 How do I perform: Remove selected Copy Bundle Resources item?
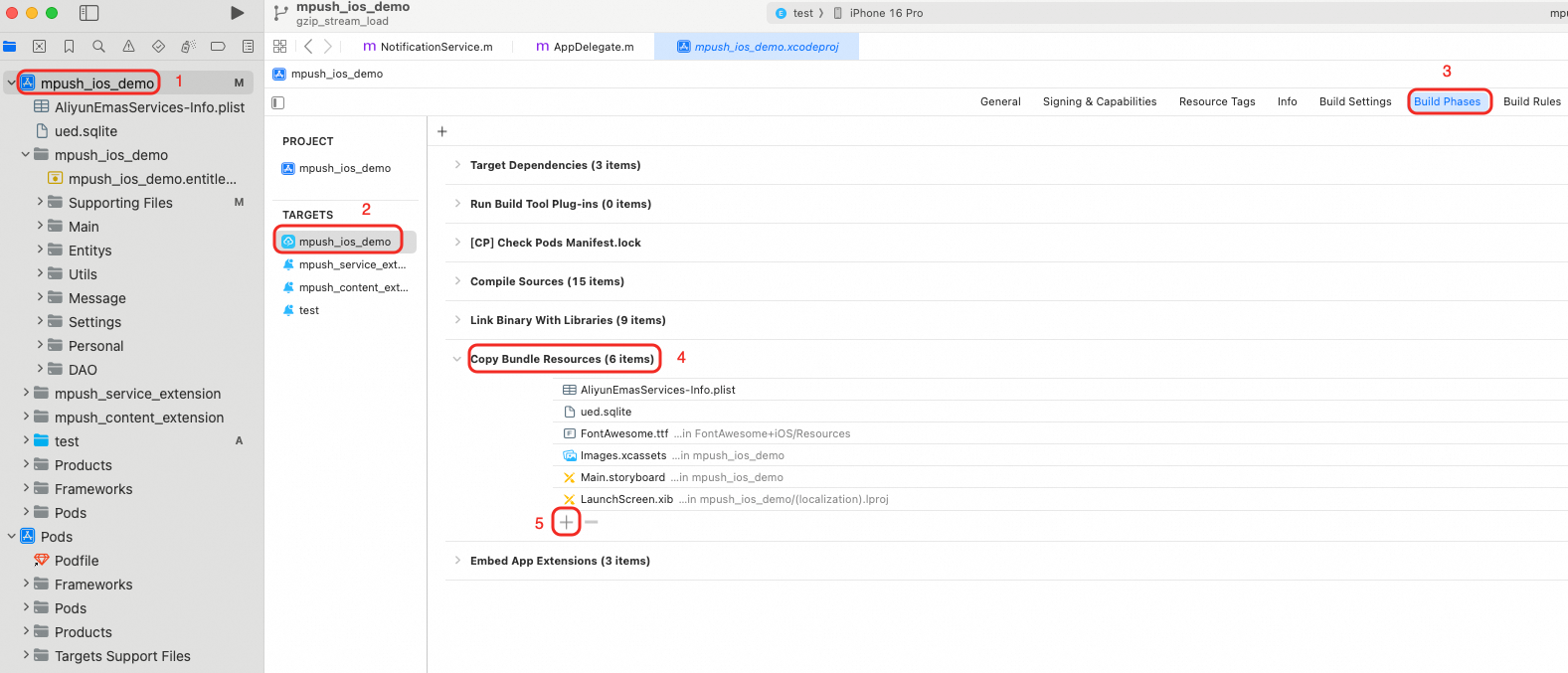[592, 522]
